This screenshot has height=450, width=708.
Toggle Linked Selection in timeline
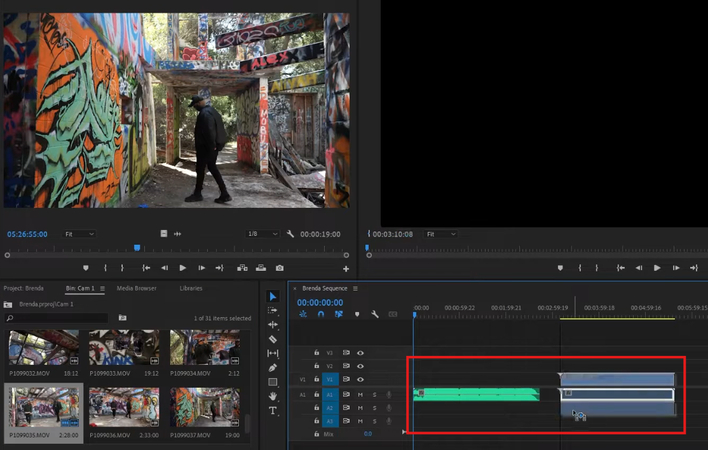pyautogui.click(x=339, y=314)
